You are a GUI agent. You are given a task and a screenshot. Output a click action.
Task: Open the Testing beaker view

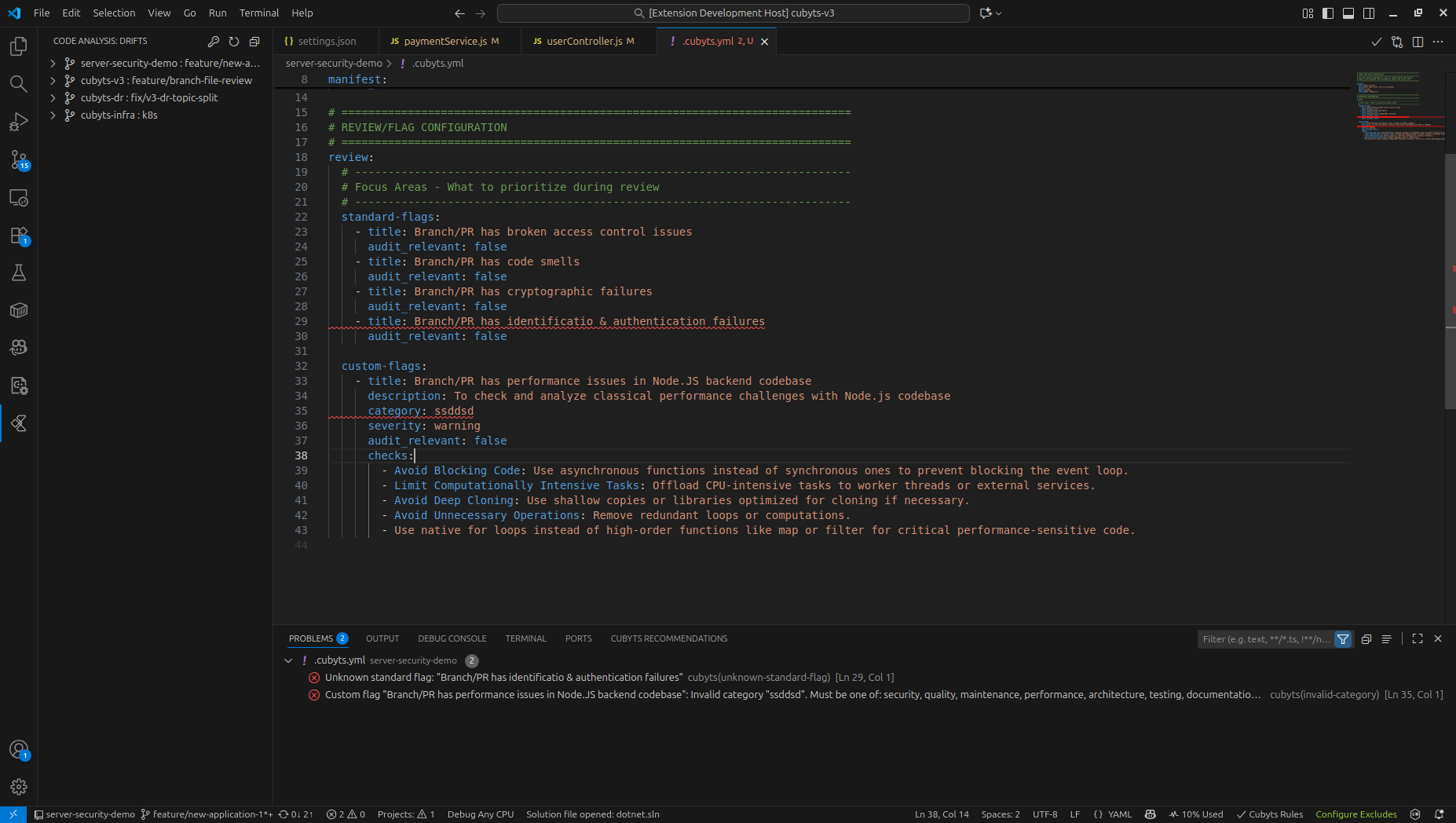(19, 273)
